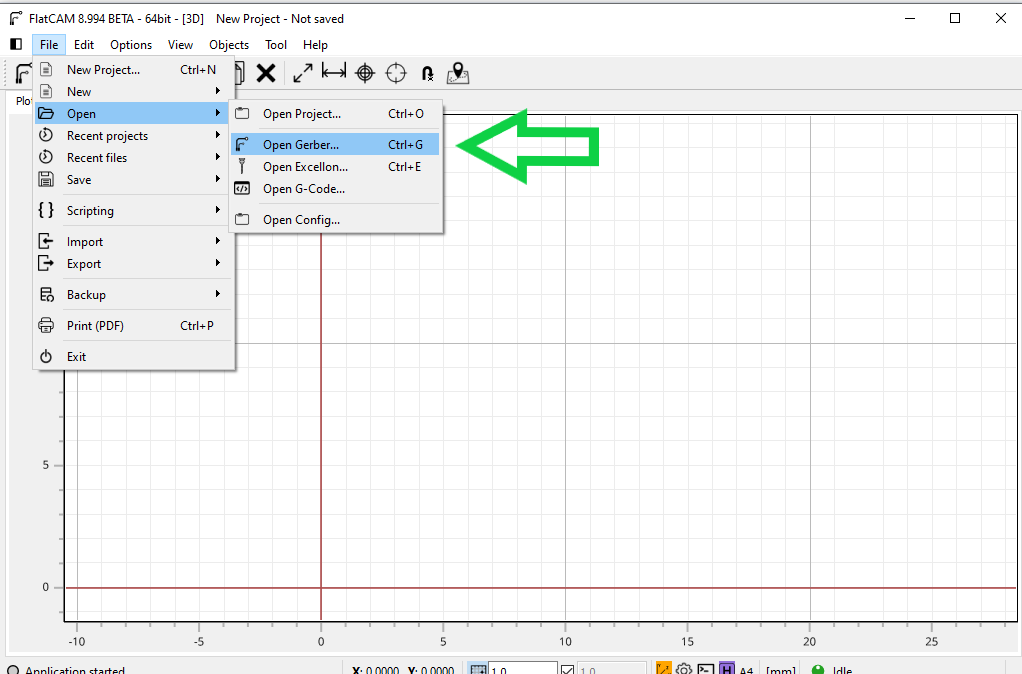Screen dimensions: 1022x674
Task: Click the [mm] units label in the status bar
Action: point(781,669)
